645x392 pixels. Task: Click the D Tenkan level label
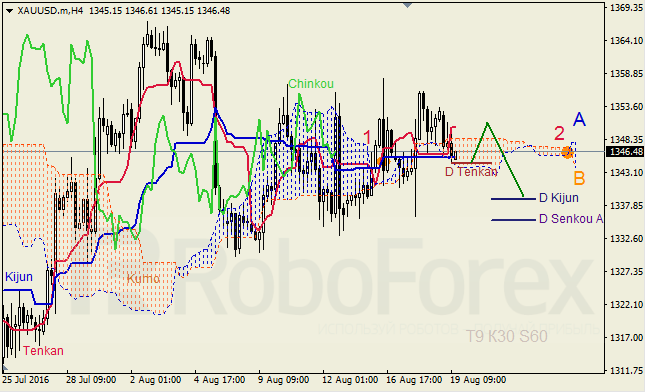coord(471,172)
